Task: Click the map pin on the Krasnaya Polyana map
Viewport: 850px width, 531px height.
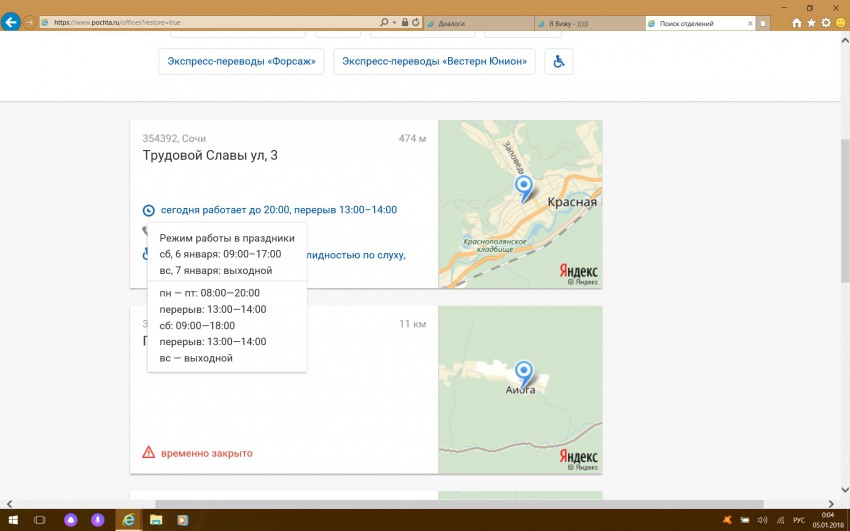Action: (521, 187)
